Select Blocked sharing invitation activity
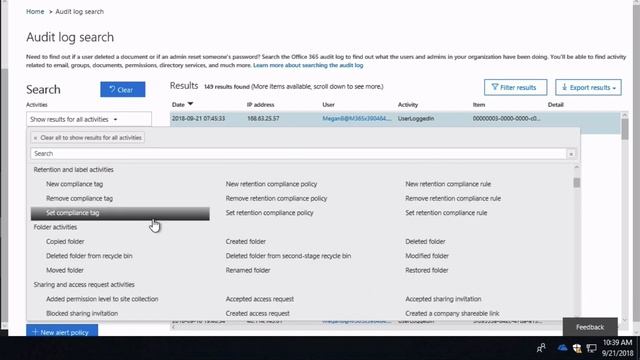This screenshot has width=640, height=360. coord(82,313)
